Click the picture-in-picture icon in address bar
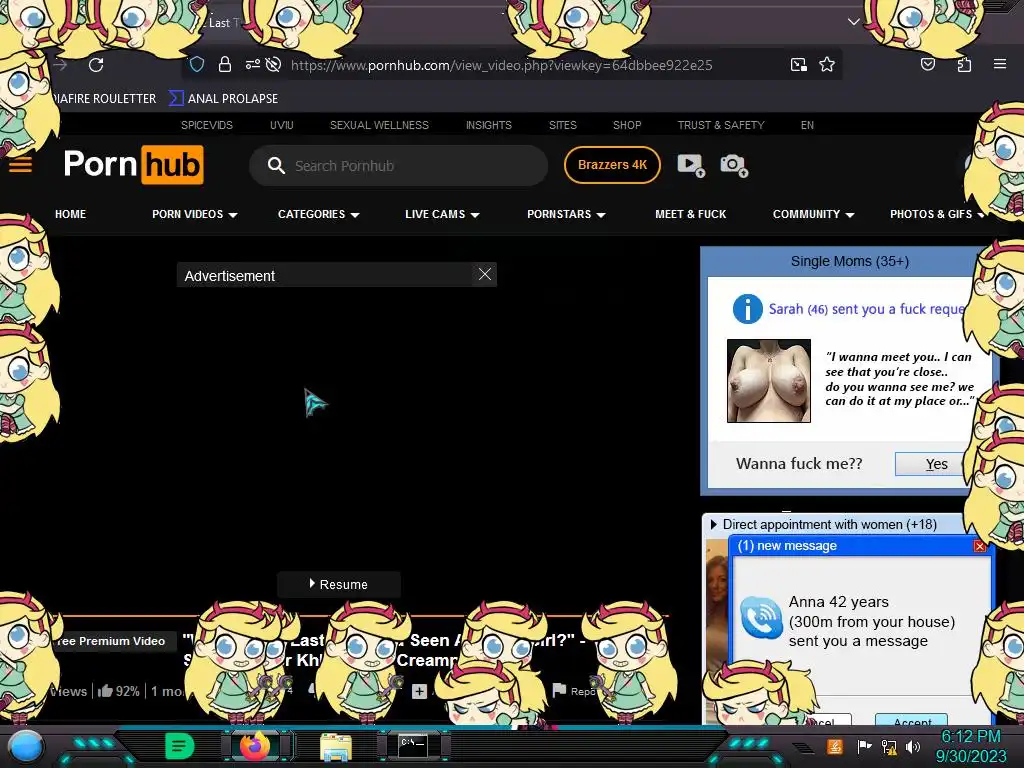Screen dimensions: 1024x768 tap(798, 64)
